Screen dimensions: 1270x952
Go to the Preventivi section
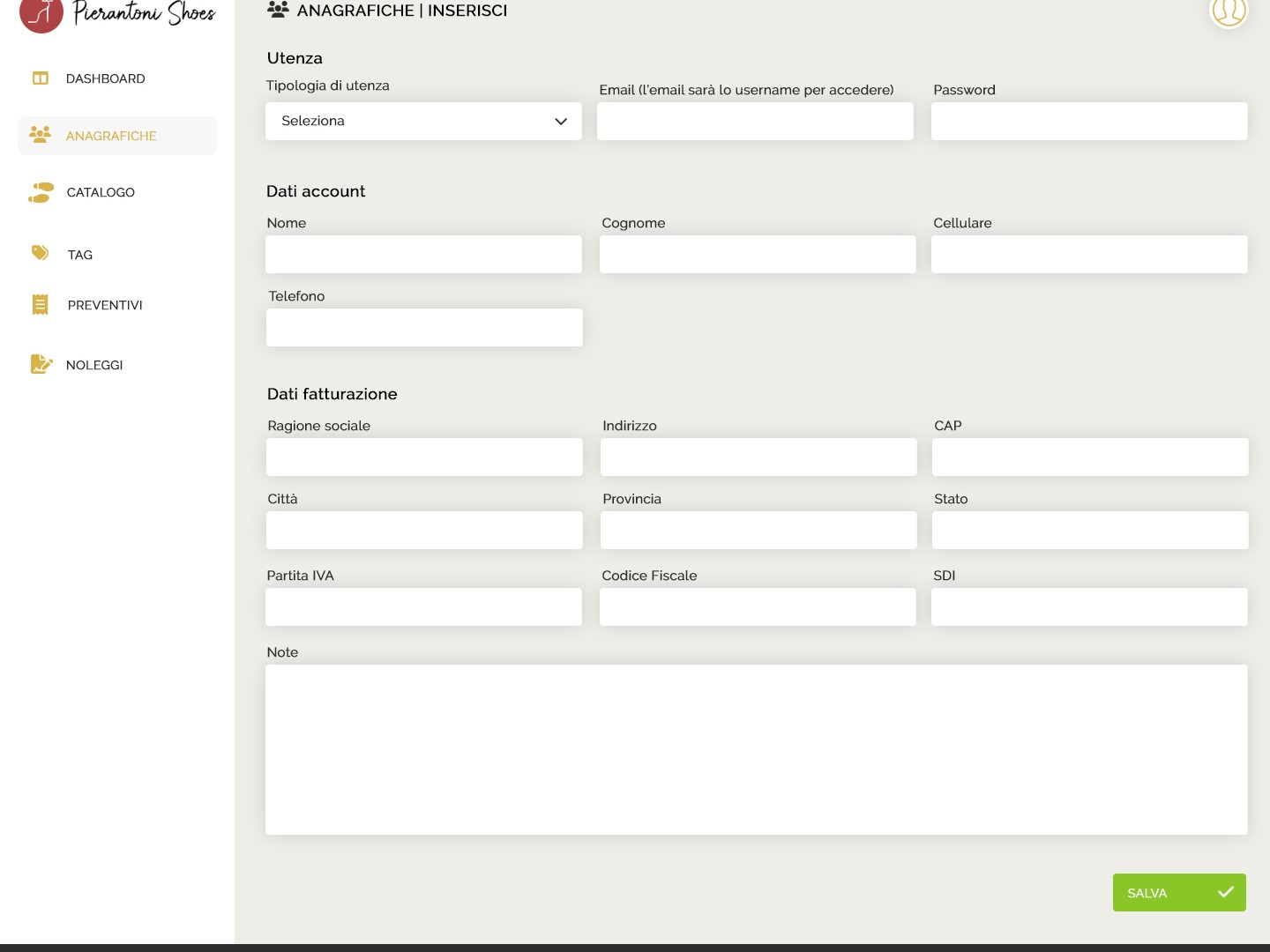(x=105, y=305)
